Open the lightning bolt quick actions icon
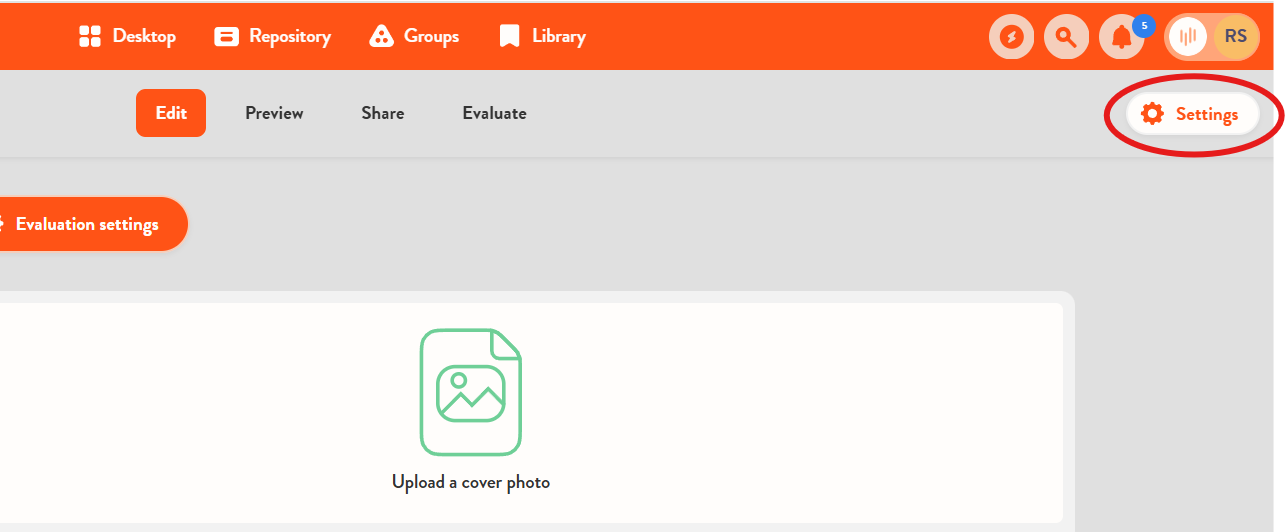1285x532 pixels. point(1011,38)
